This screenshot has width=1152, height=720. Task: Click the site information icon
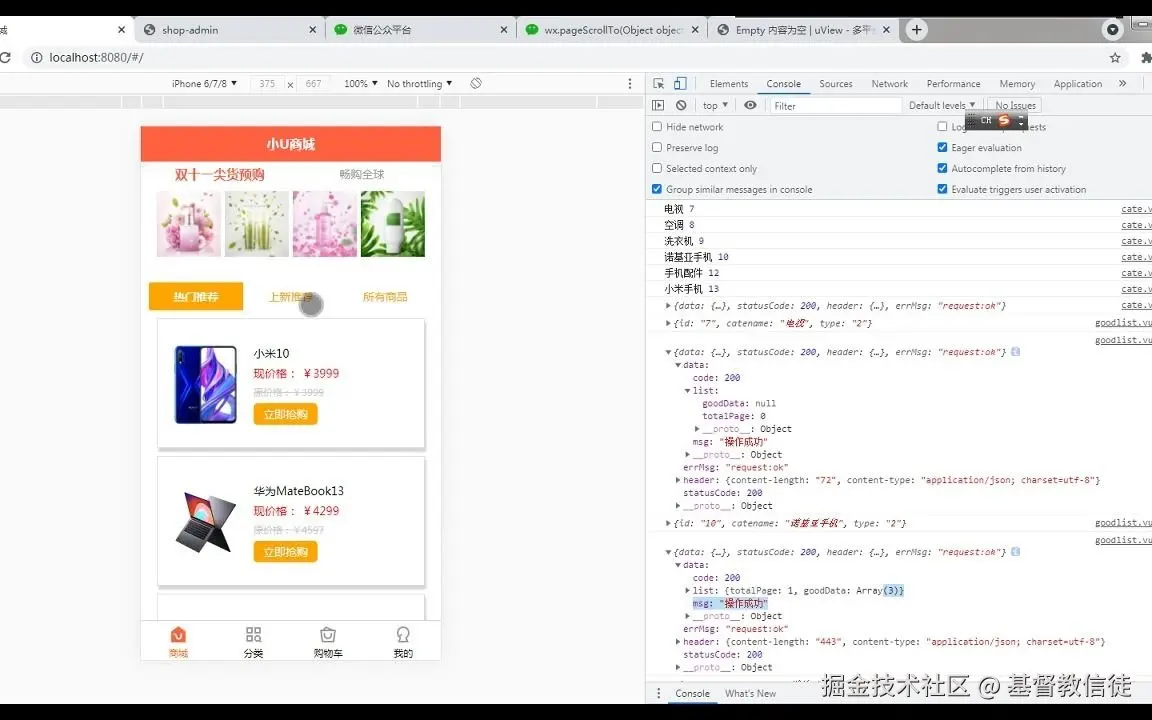click(x=36, y=57)
